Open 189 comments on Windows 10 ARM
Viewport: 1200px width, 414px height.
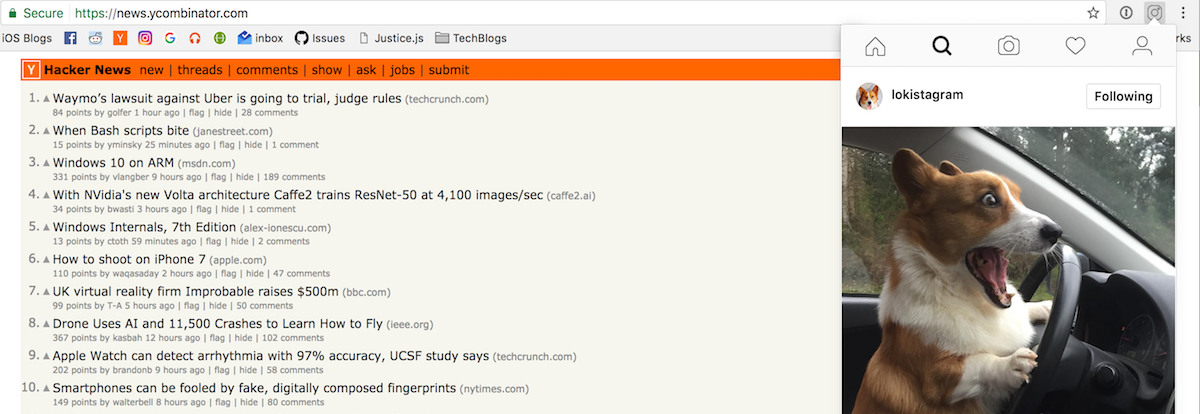294,177
